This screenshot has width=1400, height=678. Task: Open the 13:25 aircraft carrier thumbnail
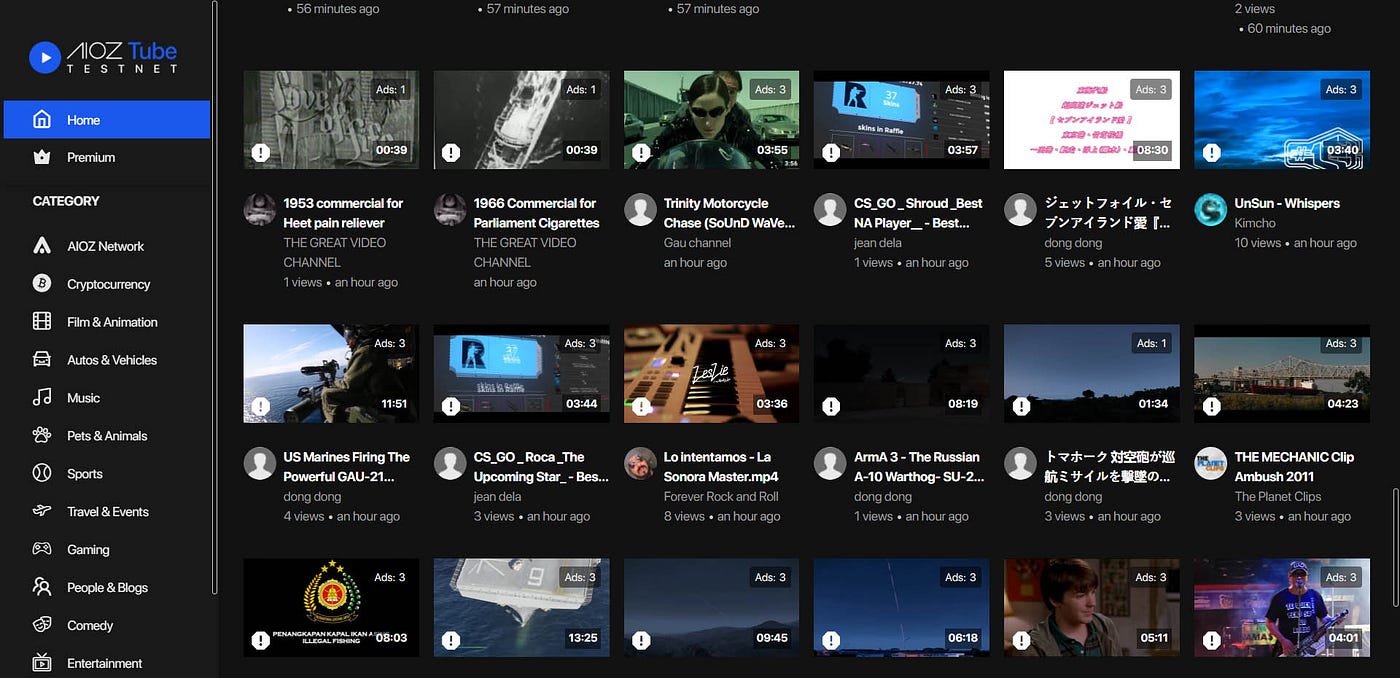point(521,607)
